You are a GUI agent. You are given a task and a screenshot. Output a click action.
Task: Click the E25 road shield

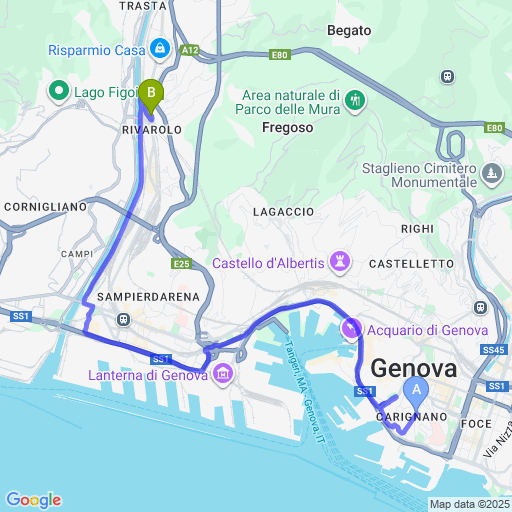coord(182,264)
